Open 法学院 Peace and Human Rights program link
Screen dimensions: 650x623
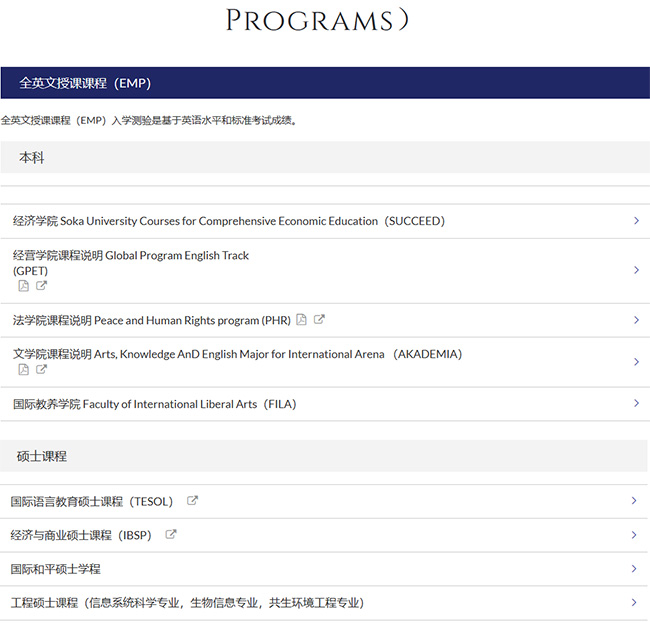[152, 320]
